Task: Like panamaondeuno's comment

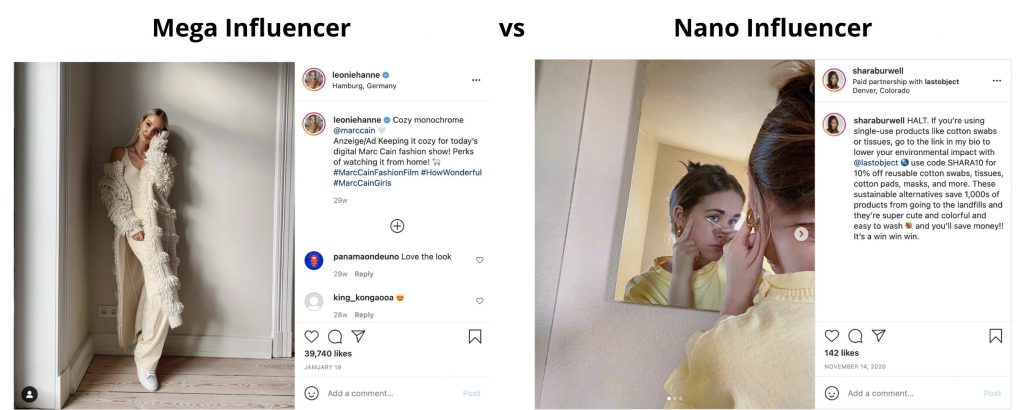Action: (479, 260)
